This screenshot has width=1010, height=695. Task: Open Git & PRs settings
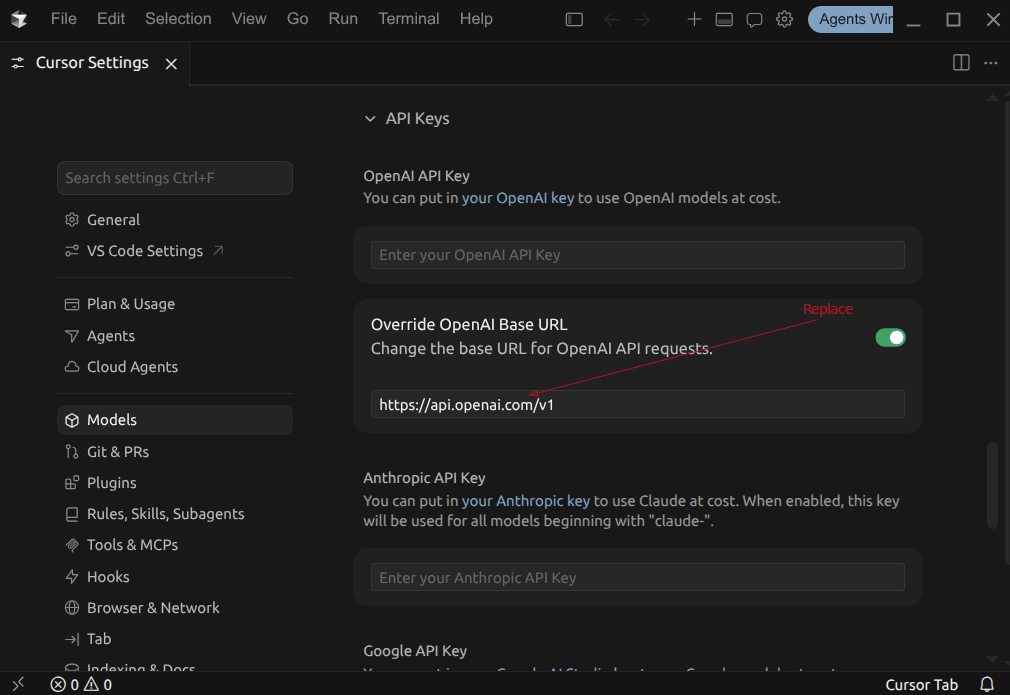(175, 452)
